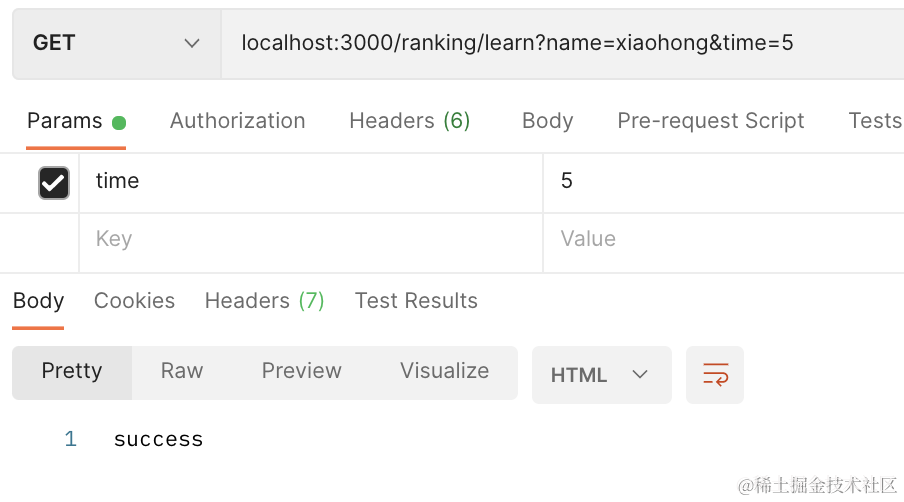Switch to the Authorization tab

[x=237, y=121]
